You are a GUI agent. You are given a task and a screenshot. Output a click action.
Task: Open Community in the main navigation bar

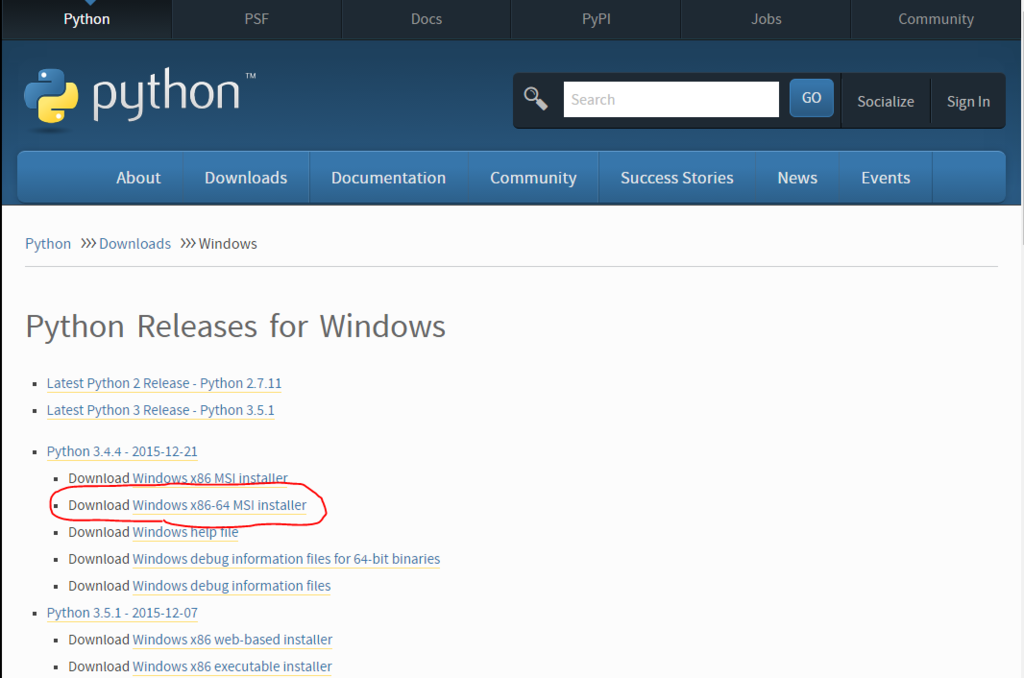(533, 178)
